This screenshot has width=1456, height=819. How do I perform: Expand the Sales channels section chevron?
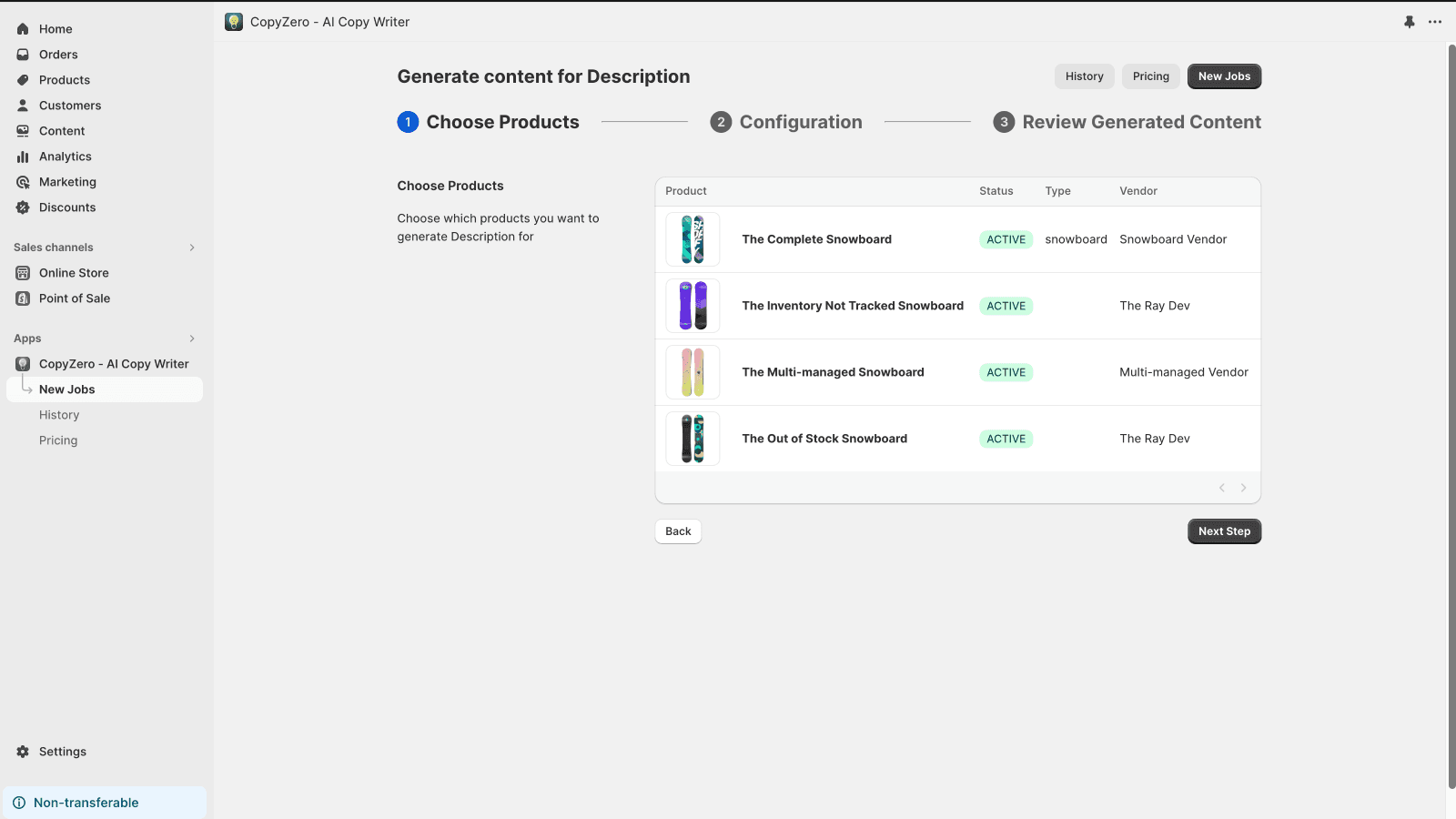point(192,248)
